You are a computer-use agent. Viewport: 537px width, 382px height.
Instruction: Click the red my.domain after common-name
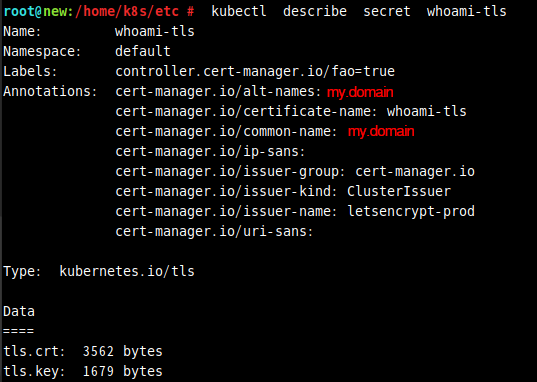point(381,132)
